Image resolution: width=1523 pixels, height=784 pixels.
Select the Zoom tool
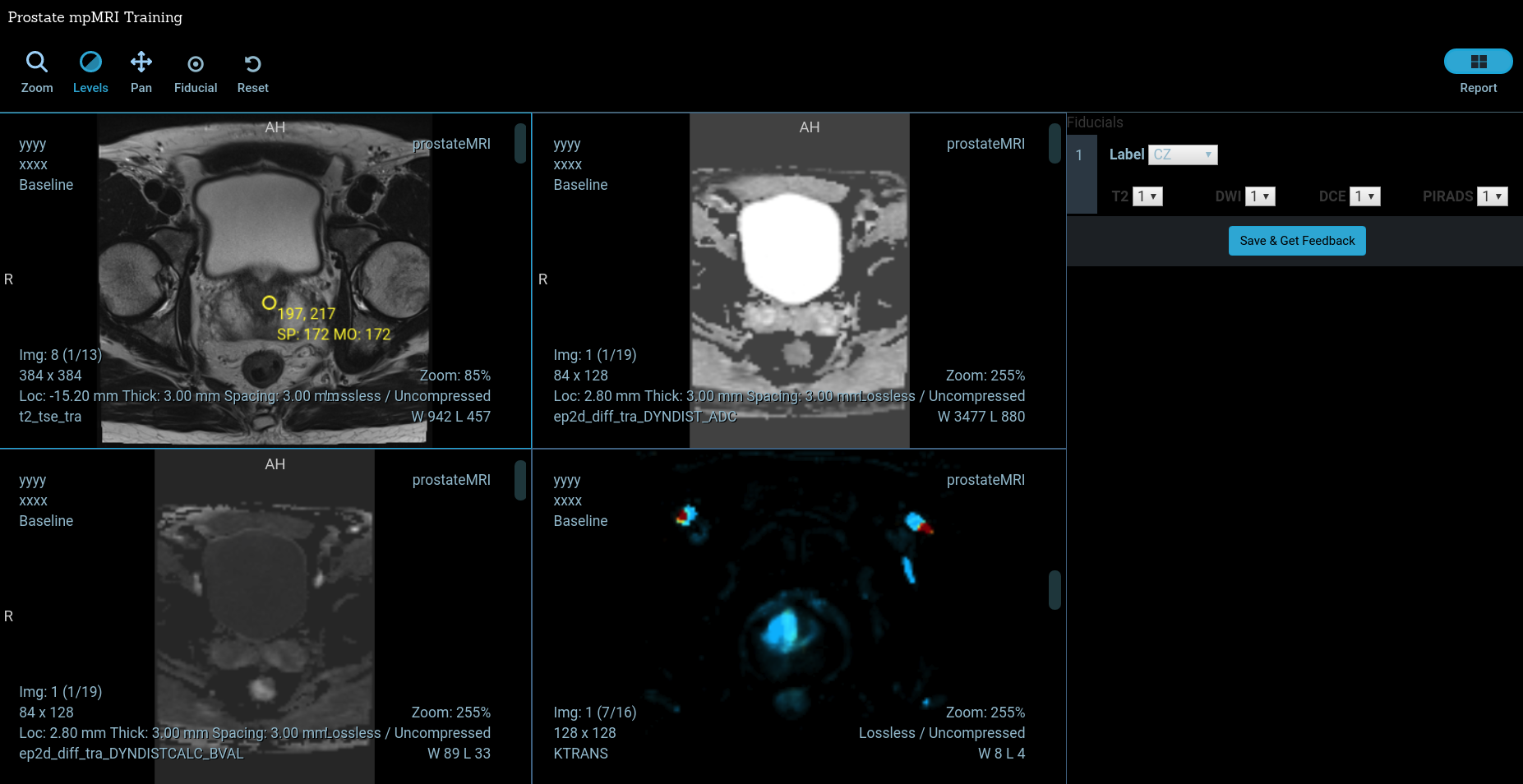point(36,71)
